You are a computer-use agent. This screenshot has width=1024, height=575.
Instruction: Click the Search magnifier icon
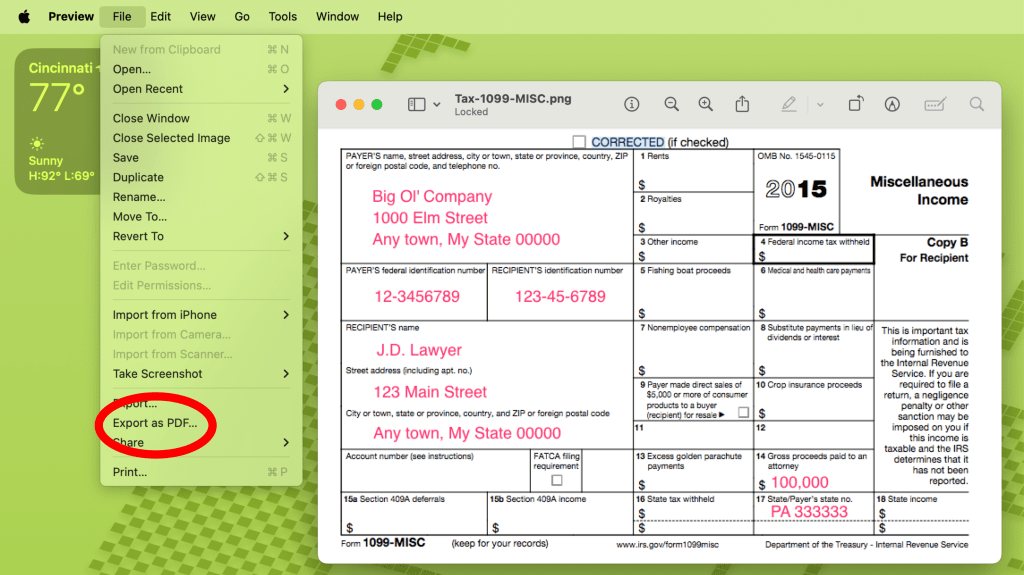click(977, 104)
